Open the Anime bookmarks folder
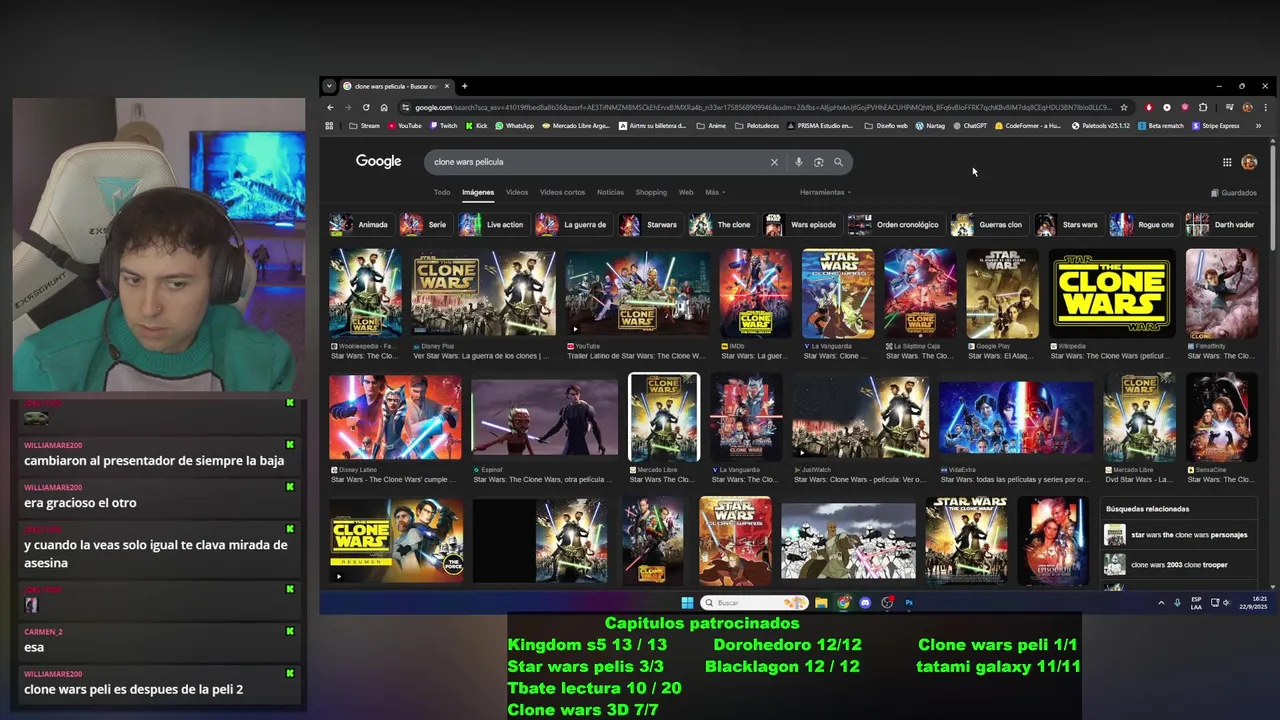This screenshot has width=1280, height=720. tap(711, 126)
